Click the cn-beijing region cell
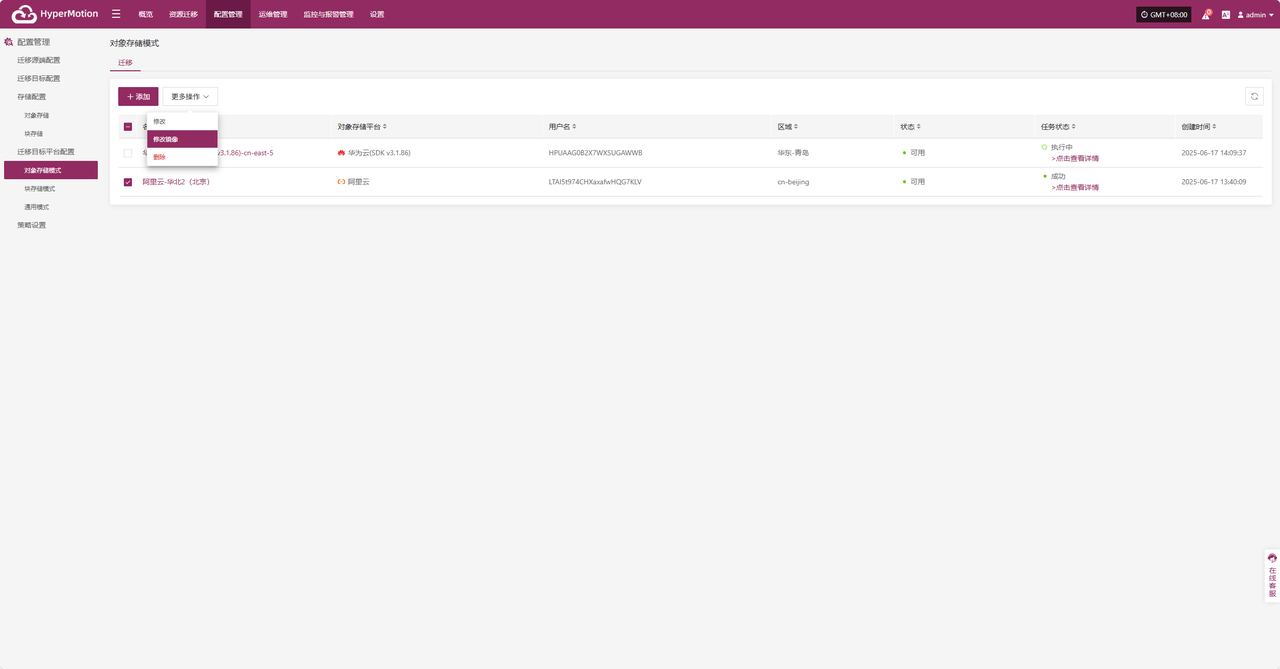This screenshot has width=1280, height=669. (x=794, y=182)
